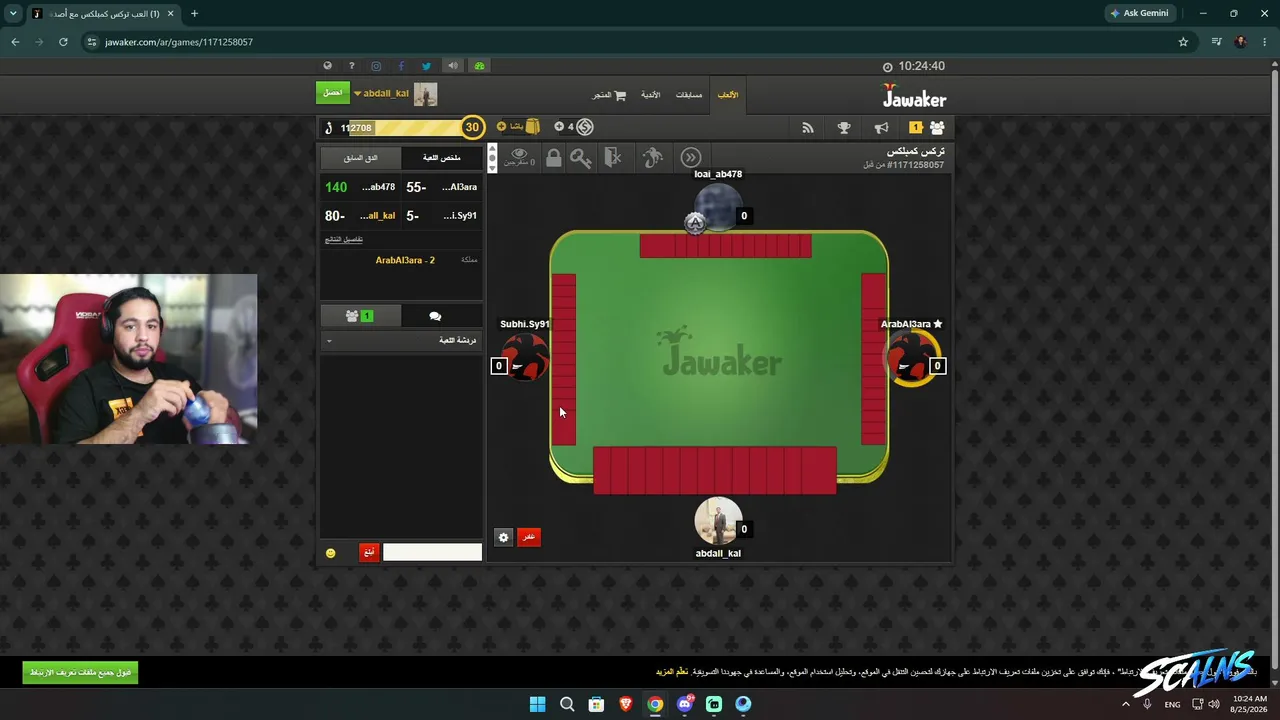This screenshot has height=720, width=1280.
Task: Open the RSS feed icon
Action: (x=808, y=128)
